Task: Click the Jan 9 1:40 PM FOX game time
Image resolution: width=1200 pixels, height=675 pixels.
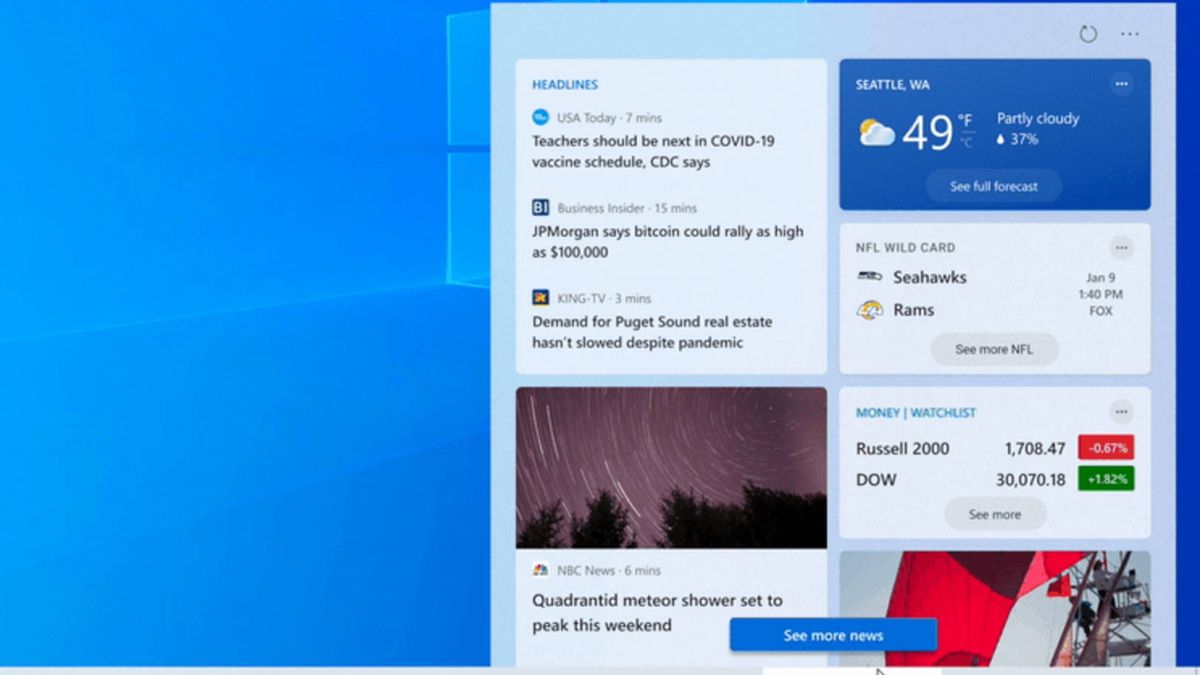Action: point(1100,294)
